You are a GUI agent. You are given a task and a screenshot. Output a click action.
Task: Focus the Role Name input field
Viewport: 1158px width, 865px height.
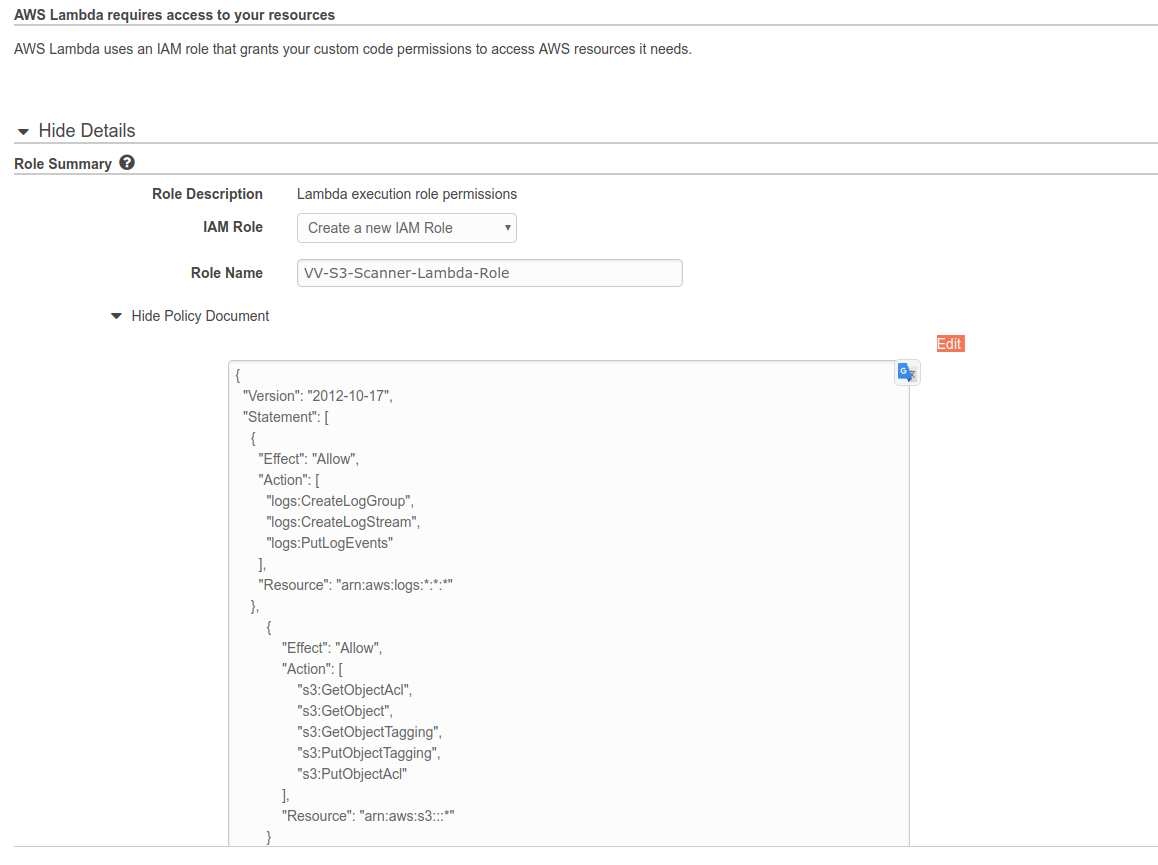click(489, 273)
